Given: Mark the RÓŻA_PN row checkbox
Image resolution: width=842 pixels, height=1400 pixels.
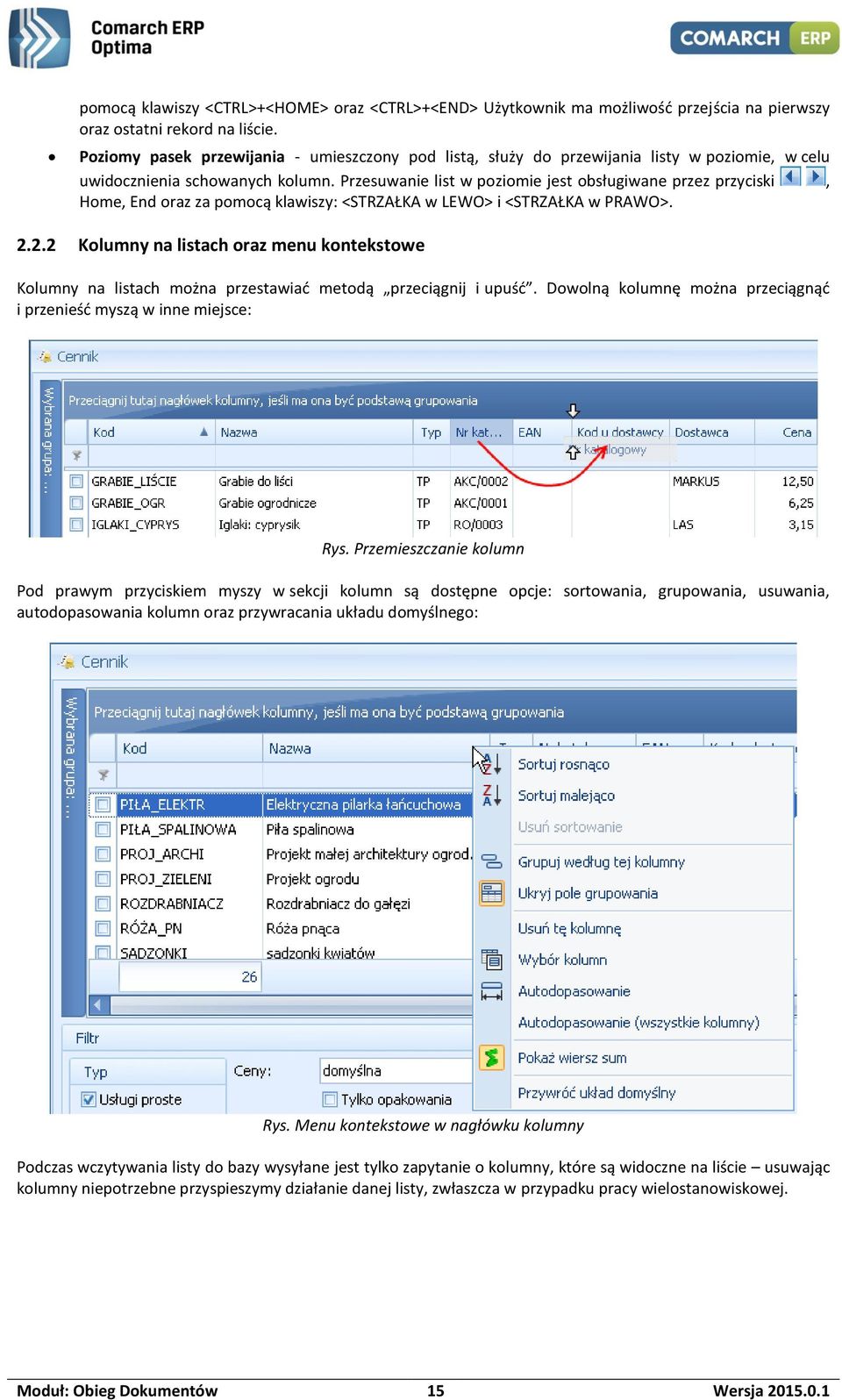Looking at the screenshot, I should coord(103,928).
